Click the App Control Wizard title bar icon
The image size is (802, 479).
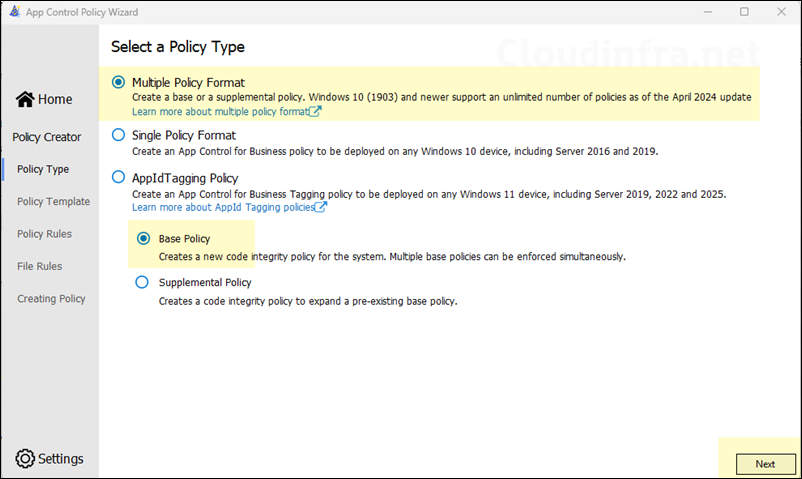[13, 12]
